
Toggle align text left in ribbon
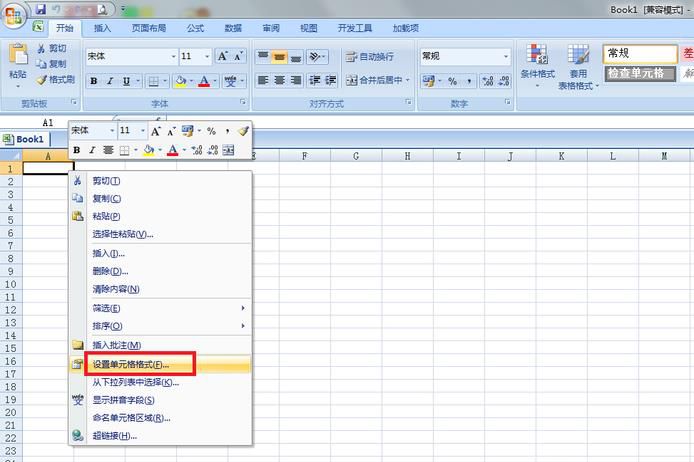coord(263,81)
